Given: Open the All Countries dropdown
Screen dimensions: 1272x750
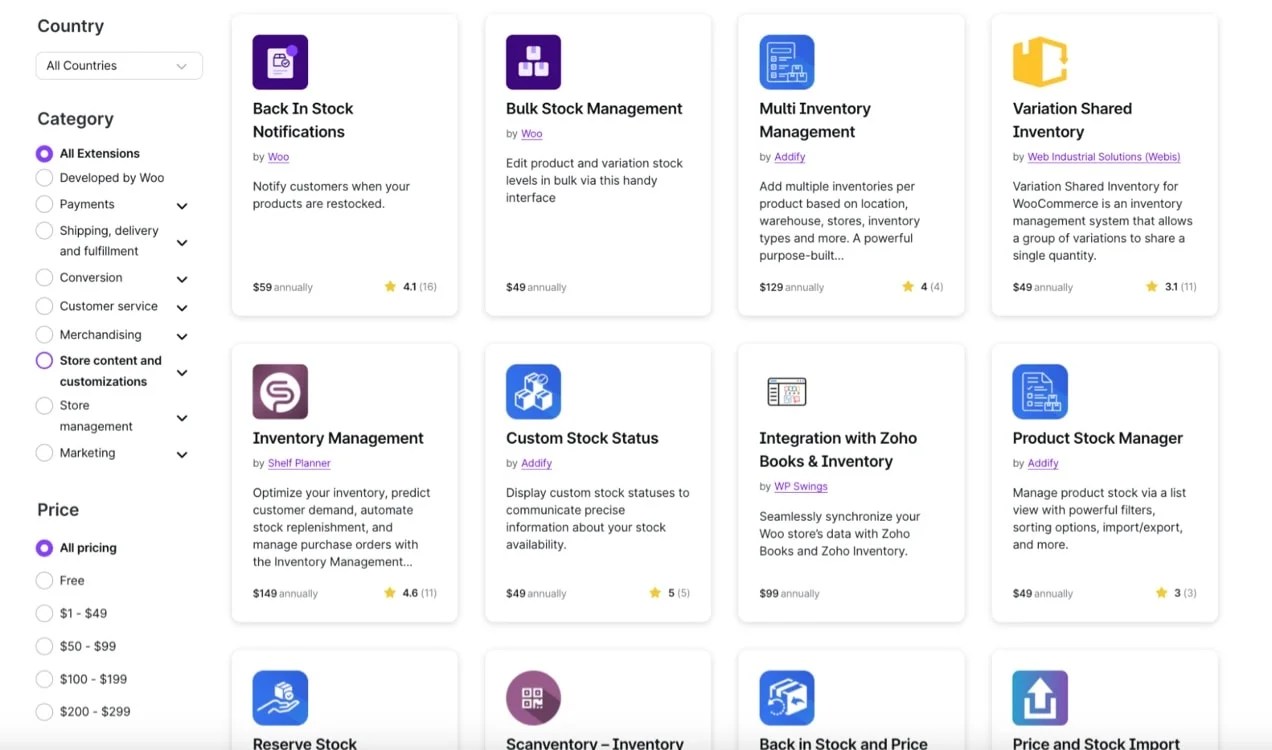Looking at the screenshot, I should pyautogui.click(x=119, y=66).
